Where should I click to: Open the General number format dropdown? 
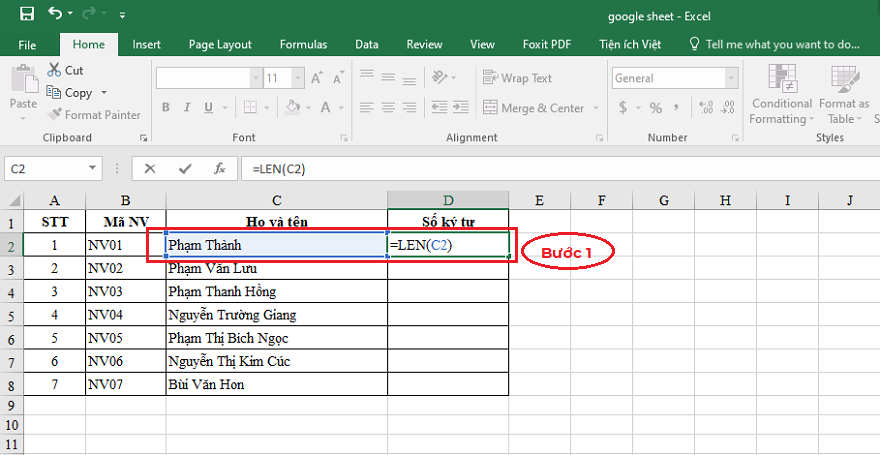(x=731, y=79)
